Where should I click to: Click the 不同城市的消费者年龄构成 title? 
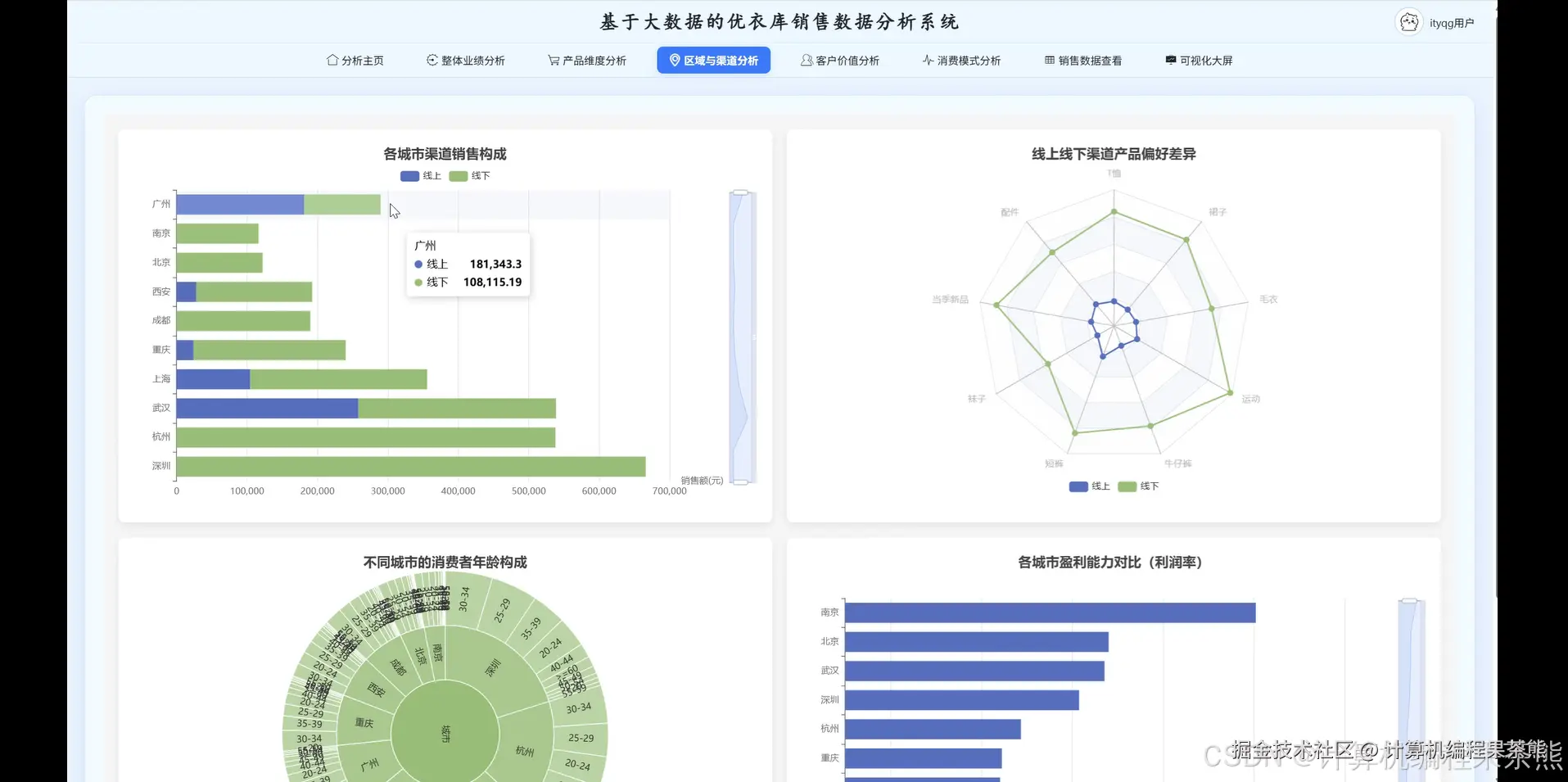pos(445,563)
